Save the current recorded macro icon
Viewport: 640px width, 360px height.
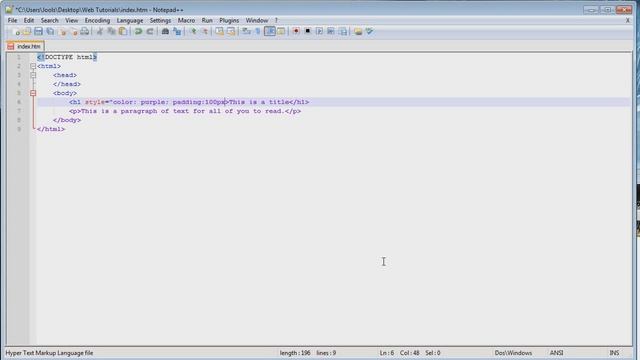pyautogui.click(x=343, y=31)
